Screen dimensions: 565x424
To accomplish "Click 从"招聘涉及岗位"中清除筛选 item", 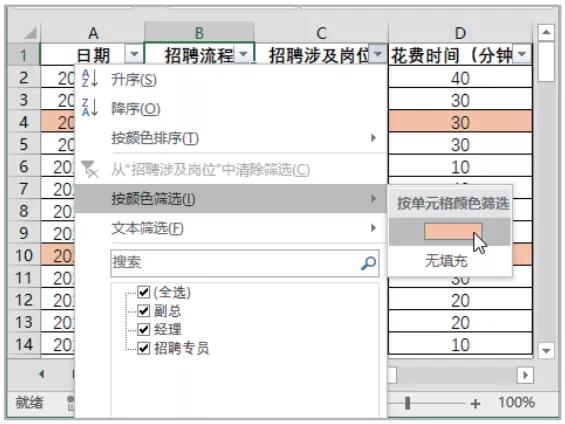I will 231,169.
